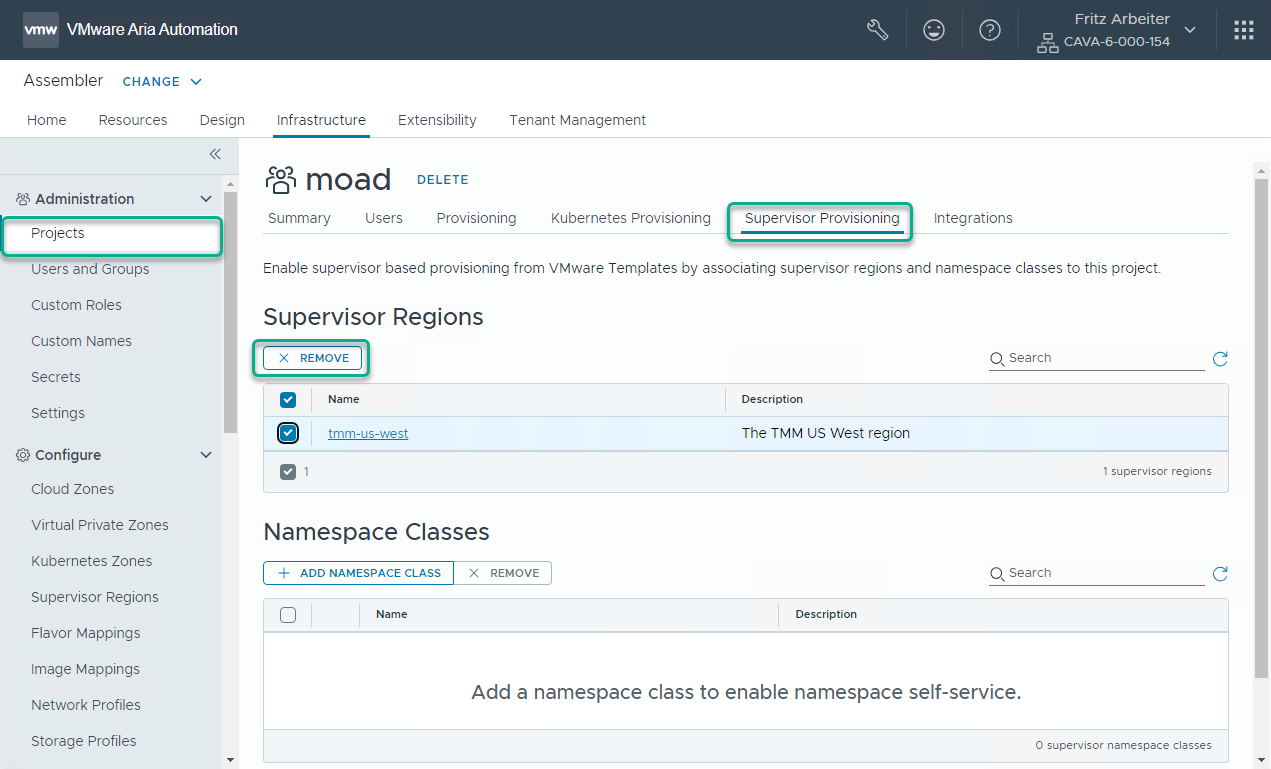
Task: Open the Design tab
Action: [x=222, y=120]
